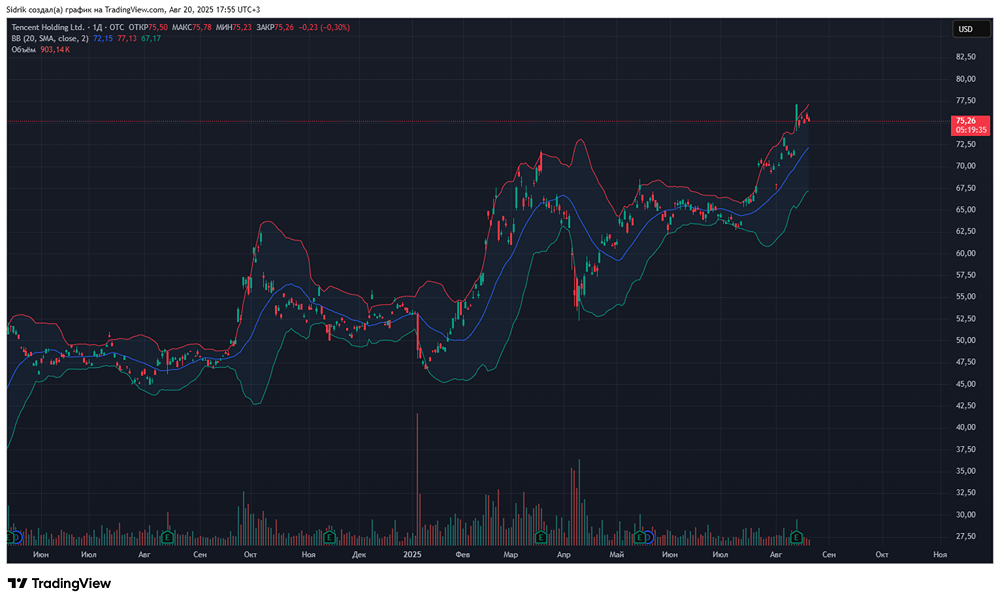Click the current price label 75,26
This screenshot has width=1000, height=603.
pyautogui.click(x=971, y=125)
